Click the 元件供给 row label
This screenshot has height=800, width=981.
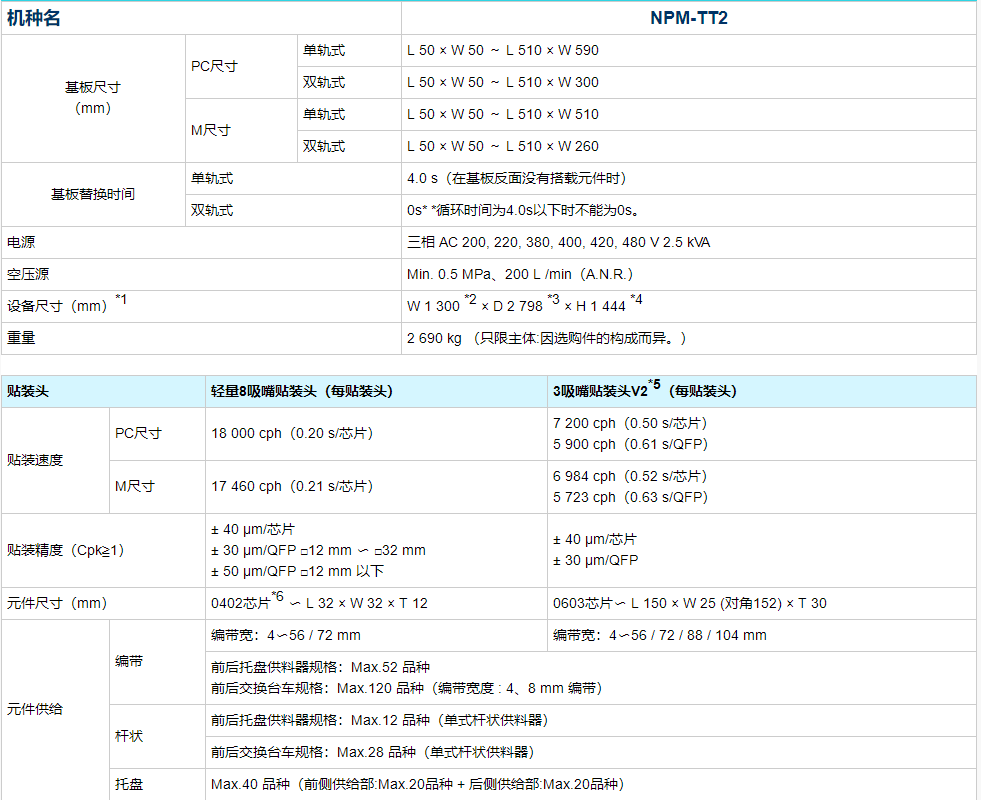click(35, 709)
